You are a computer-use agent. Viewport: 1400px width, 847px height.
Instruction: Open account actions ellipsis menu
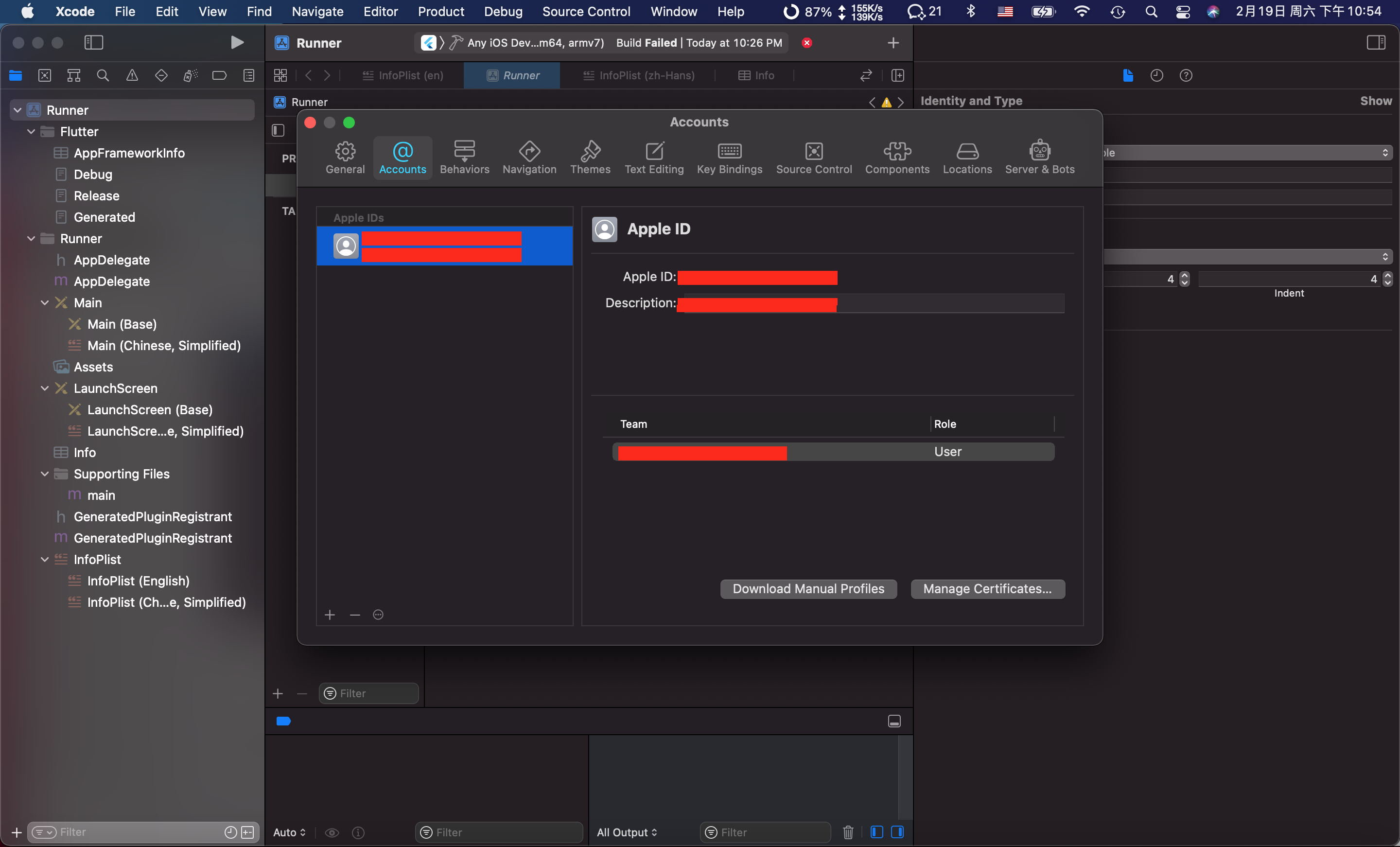click(x=378, y=615)
